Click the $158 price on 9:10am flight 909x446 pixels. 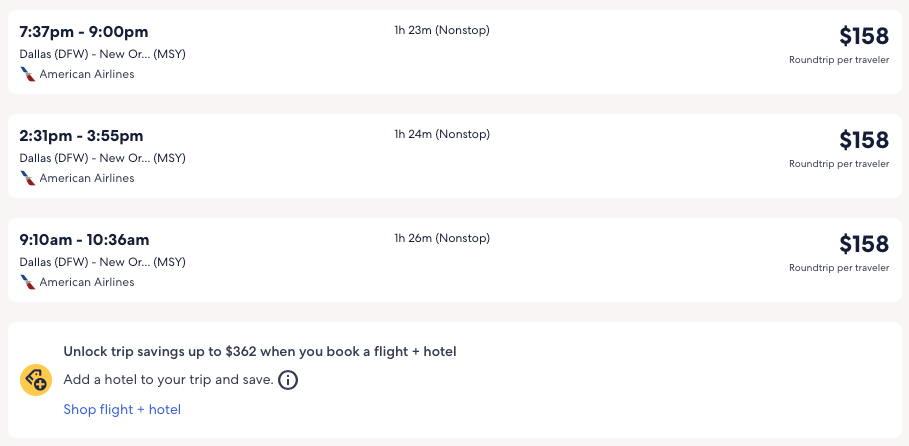coord(863,244)
